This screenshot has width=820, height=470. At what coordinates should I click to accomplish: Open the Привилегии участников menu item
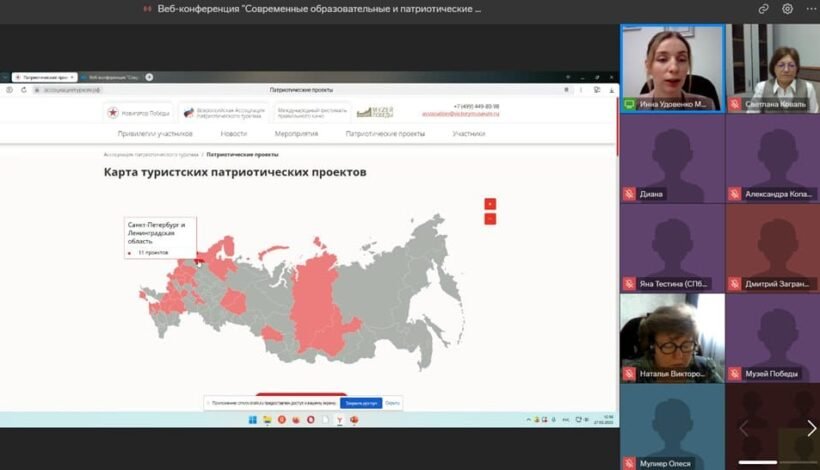pyautogui.click(x=155, y=133)
